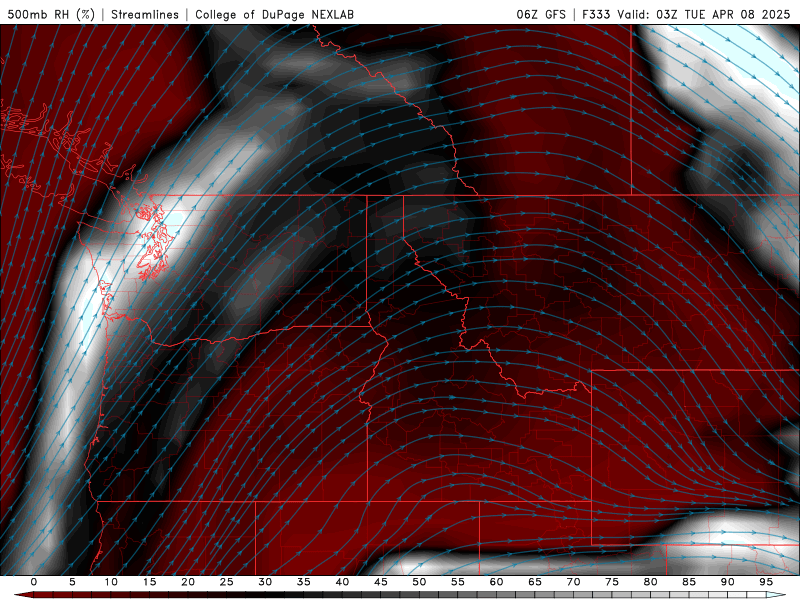Screen dimensions: 800x600
Task: Click the '90' value on color scale
Action: (x=728, y=582)
